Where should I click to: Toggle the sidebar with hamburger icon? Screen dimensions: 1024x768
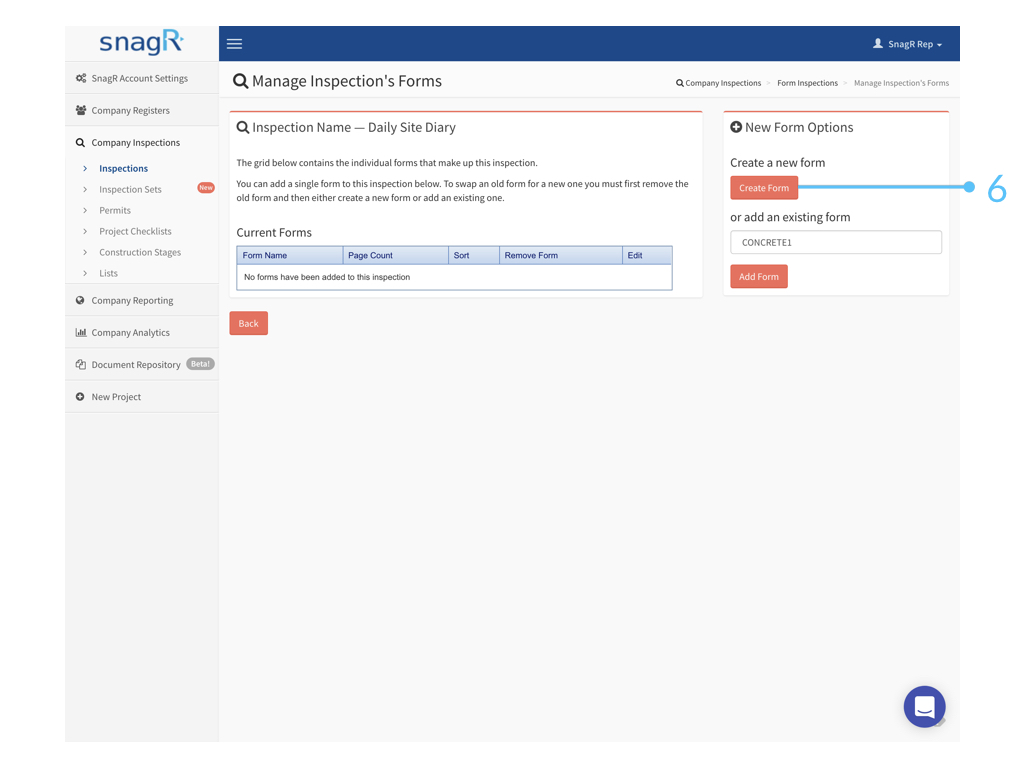(x=234, y=43)
